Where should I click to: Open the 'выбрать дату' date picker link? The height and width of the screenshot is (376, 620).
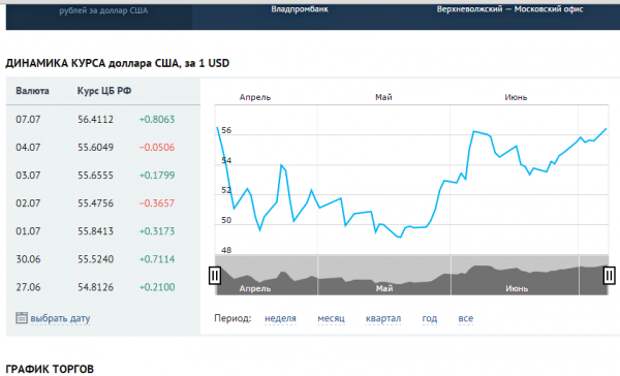(60, 318)
